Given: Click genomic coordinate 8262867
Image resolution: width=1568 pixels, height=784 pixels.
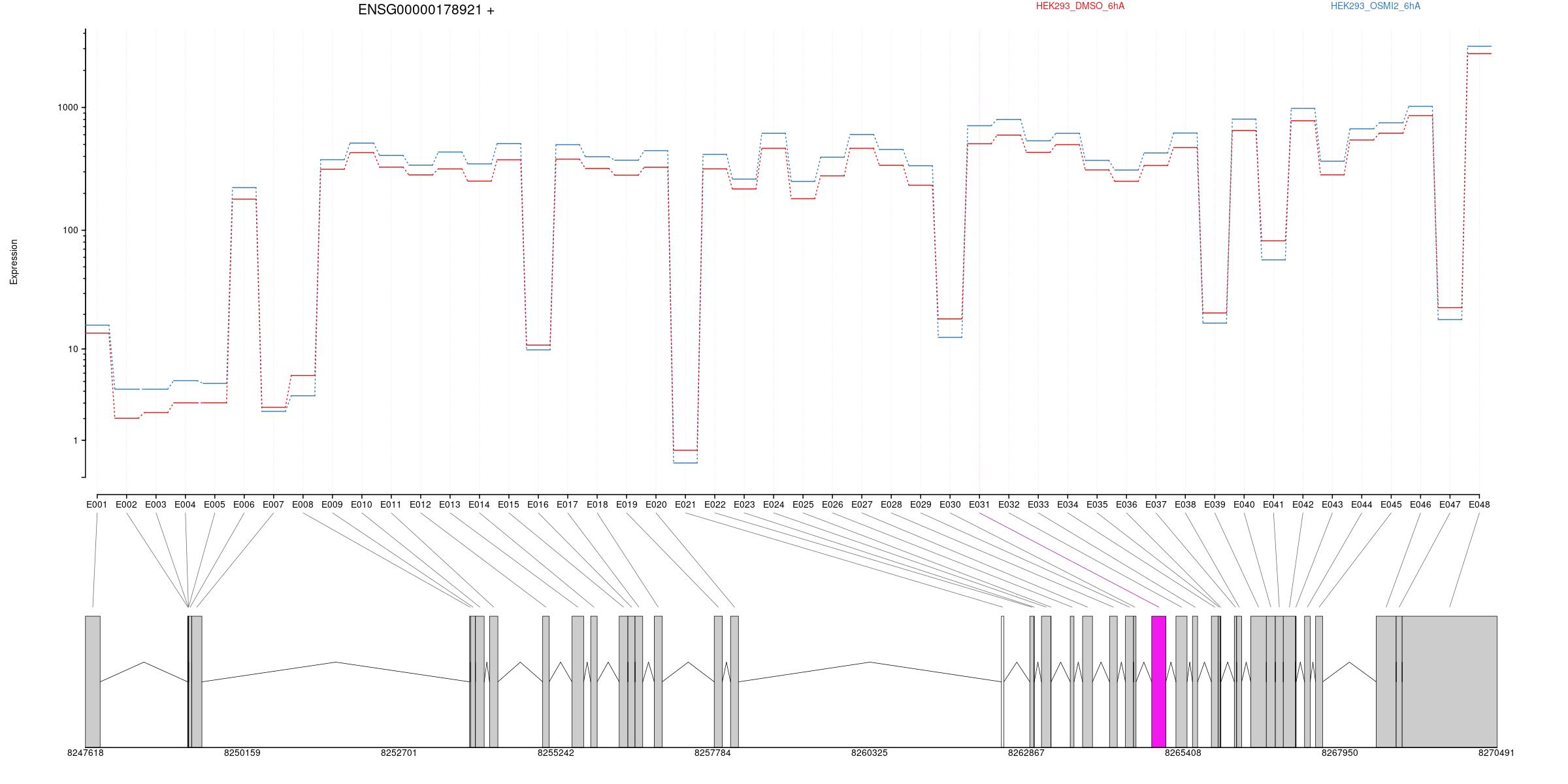Looking at the screenshot, I should (1026, 753).
